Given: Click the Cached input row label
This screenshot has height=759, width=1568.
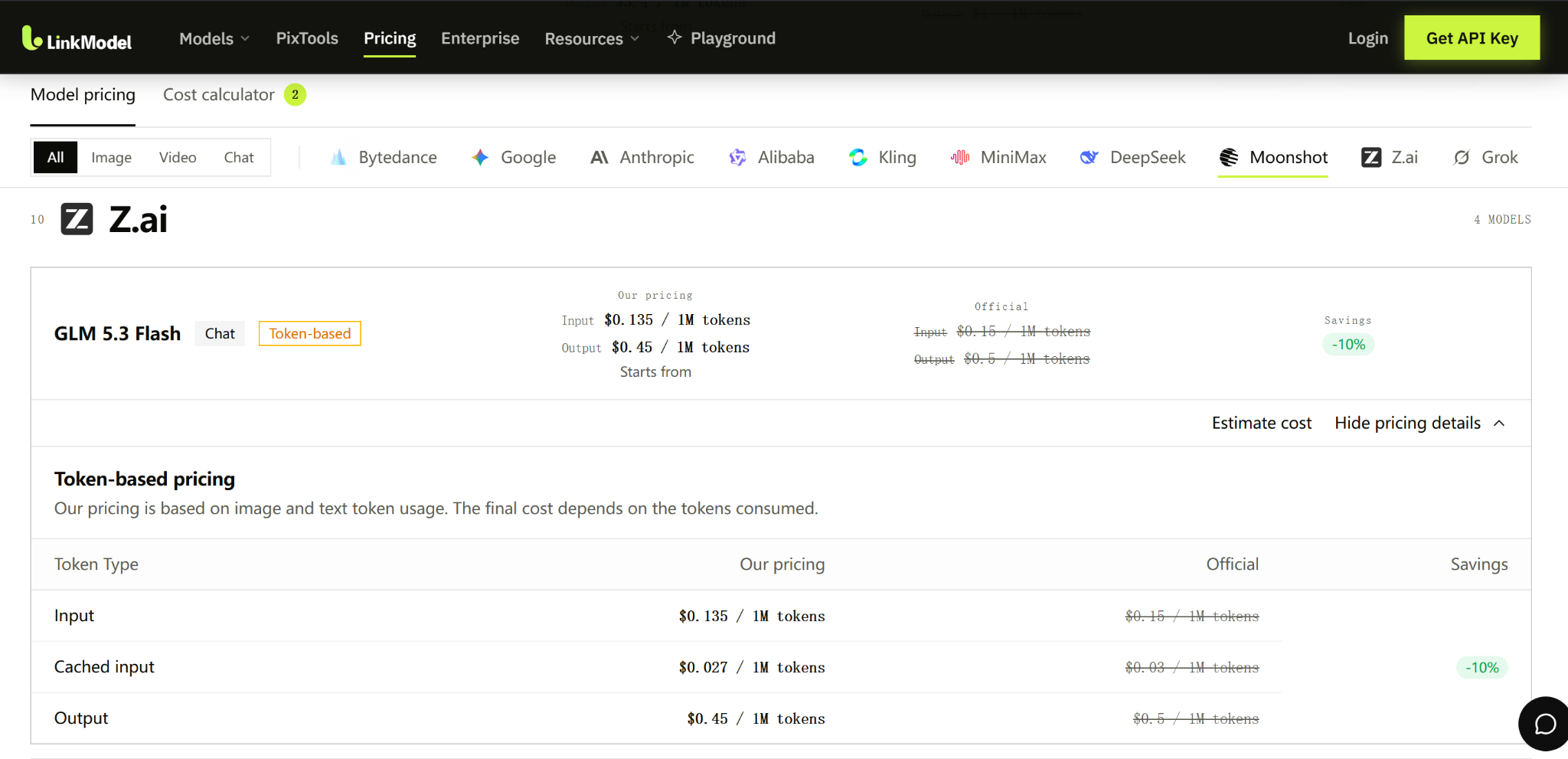Looking at the screenshot, I should pos(104,667).
